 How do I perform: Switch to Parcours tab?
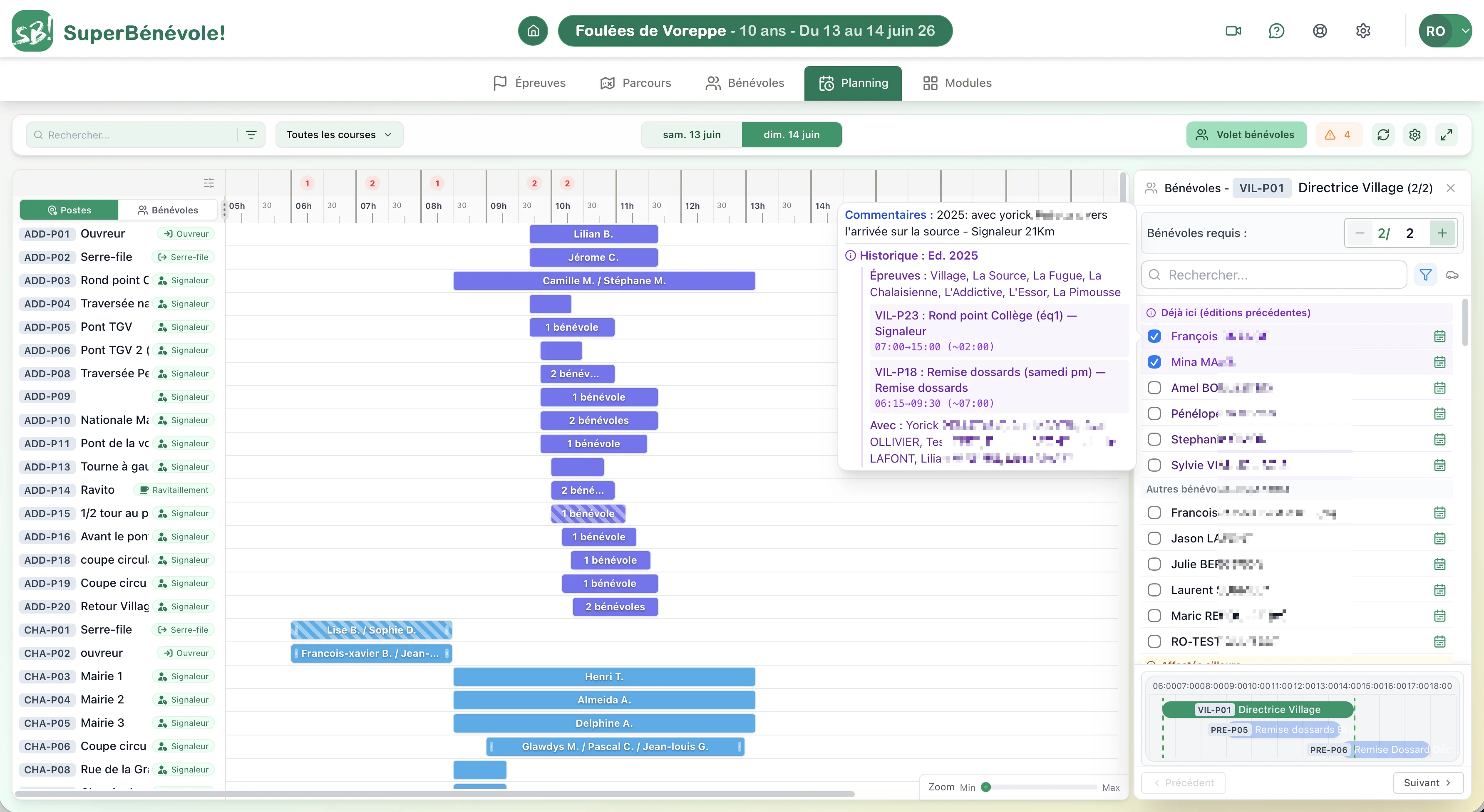635,83
